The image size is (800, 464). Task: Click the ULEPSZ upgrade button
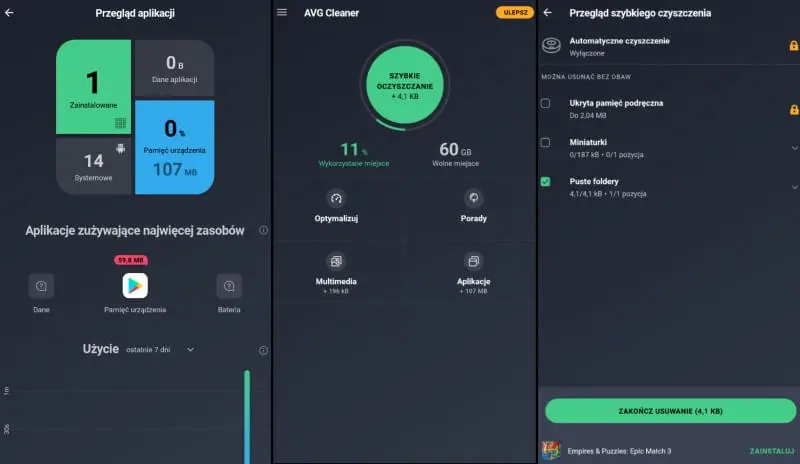pyautogui.click(x=514, y=12)
